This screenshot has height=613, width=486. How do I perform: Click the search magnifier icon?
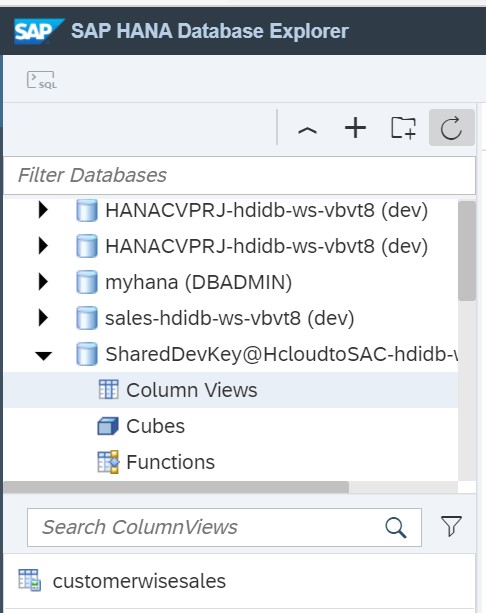(396, 527)
